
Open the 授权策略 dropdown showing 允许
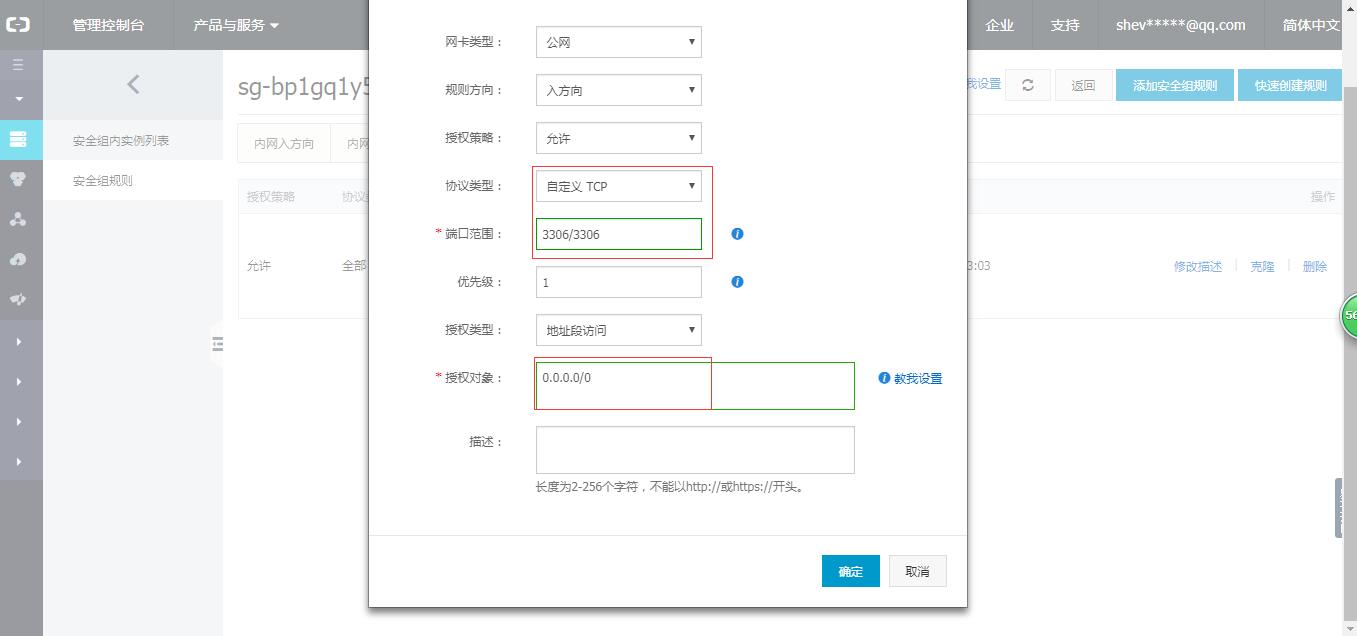(x=619, y=138)
